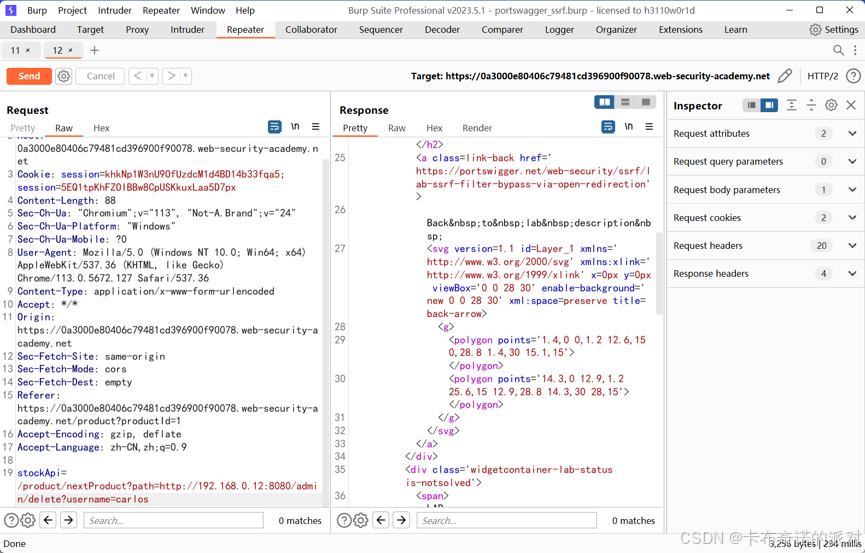Select combined tabbed layout view

pos(645,102)
